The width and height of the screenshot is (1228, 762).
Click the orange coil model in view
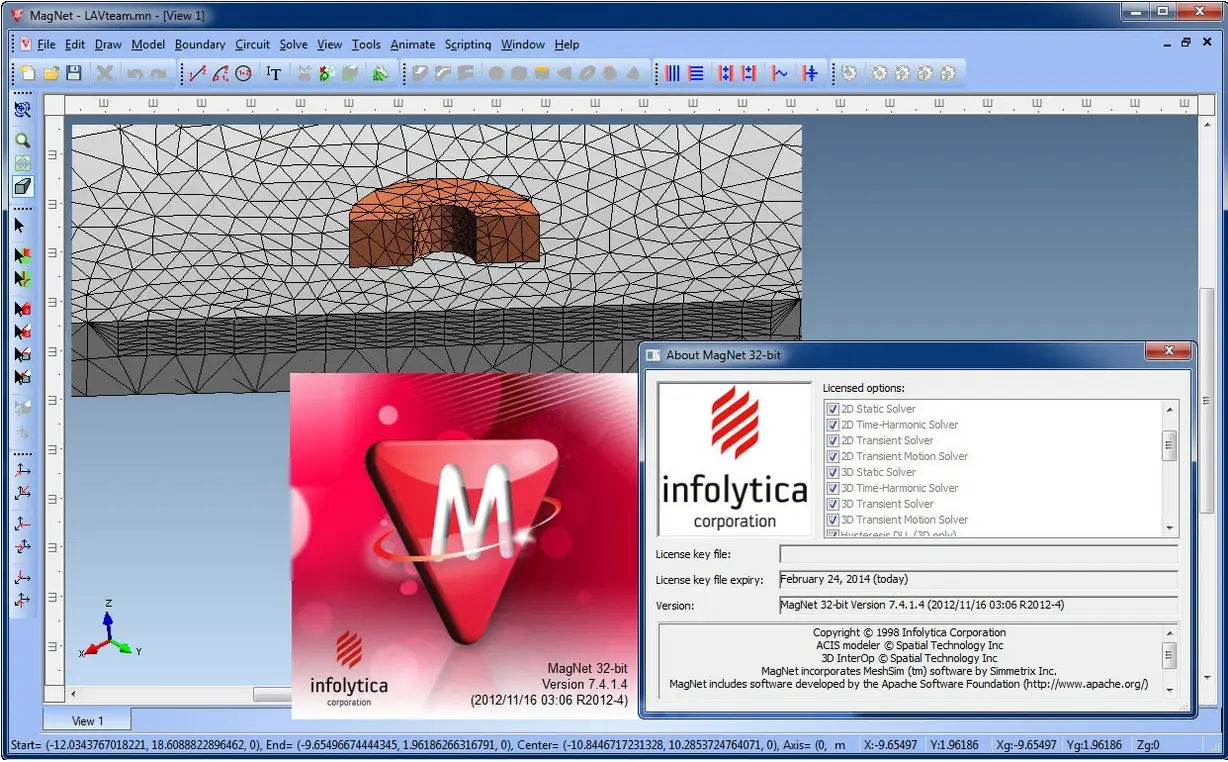[x=444, y=222]
